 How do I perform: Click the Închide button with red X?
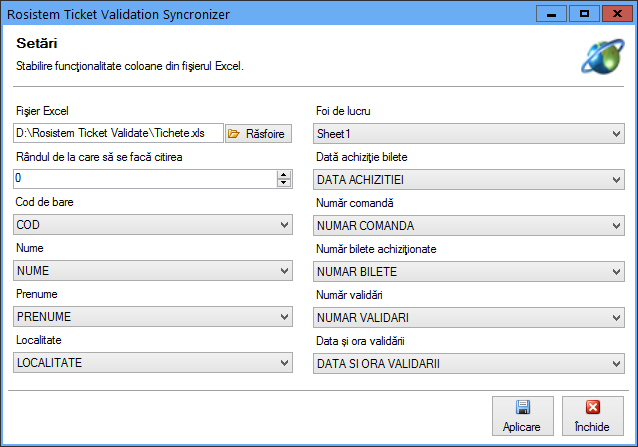coord(592,416)
